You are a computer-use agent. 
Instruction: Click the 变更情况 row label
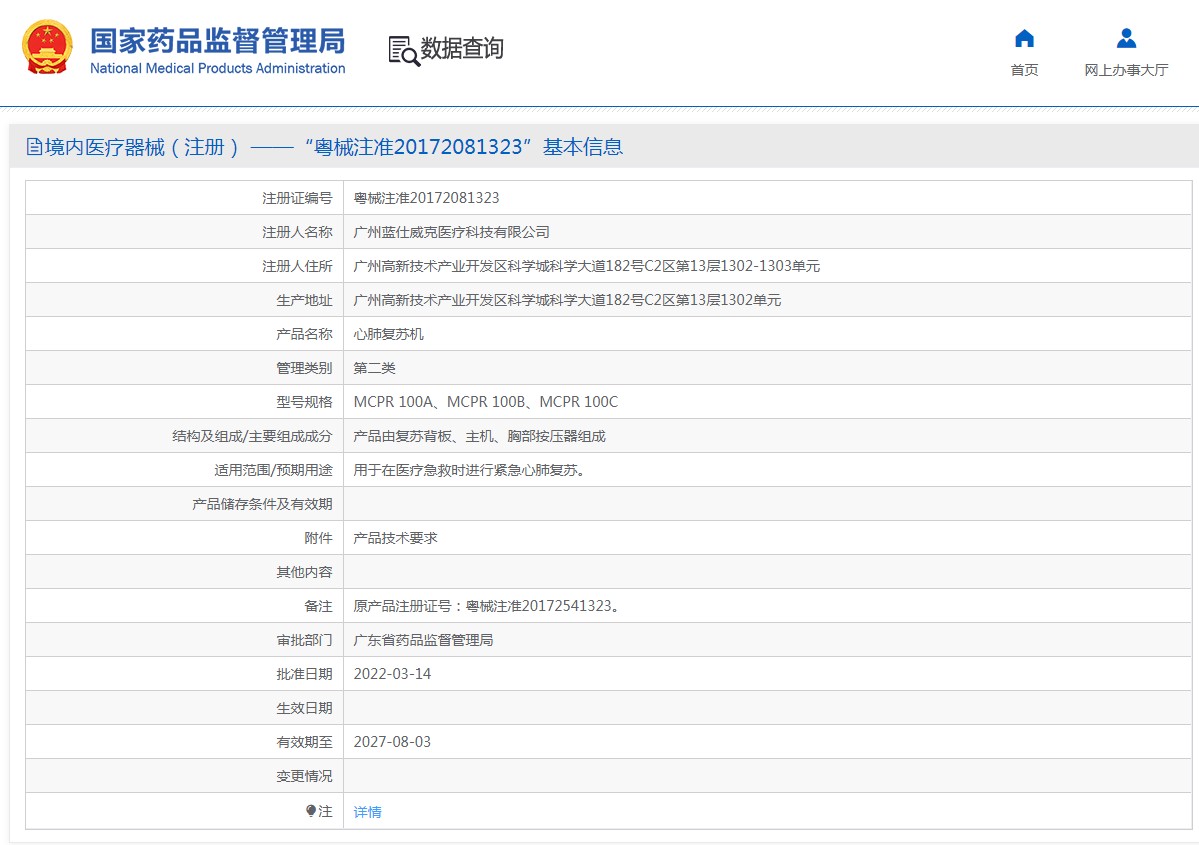304,776
